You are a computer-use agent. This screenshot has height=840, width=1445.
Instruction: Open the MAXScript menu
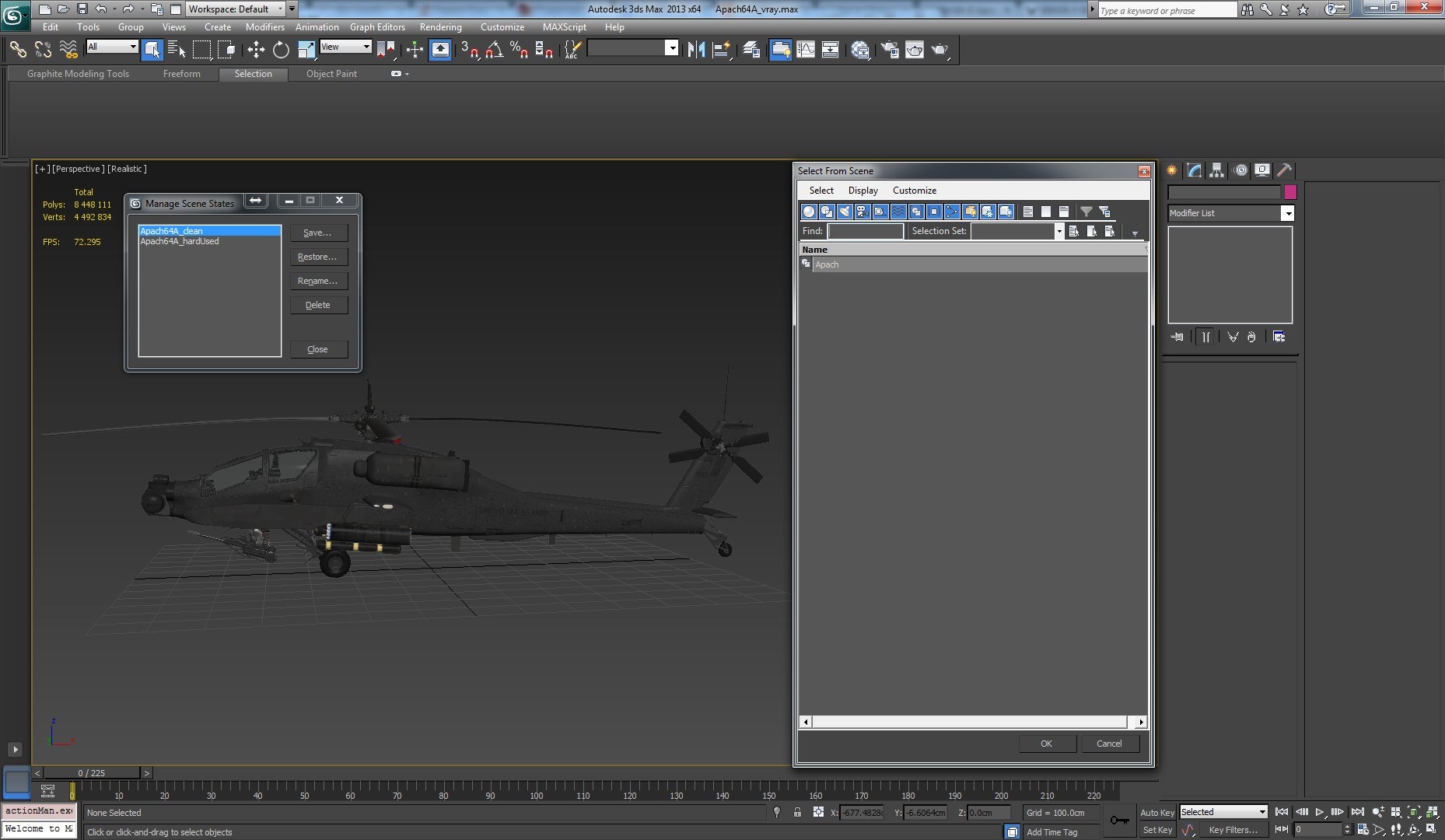coord(565,27)
